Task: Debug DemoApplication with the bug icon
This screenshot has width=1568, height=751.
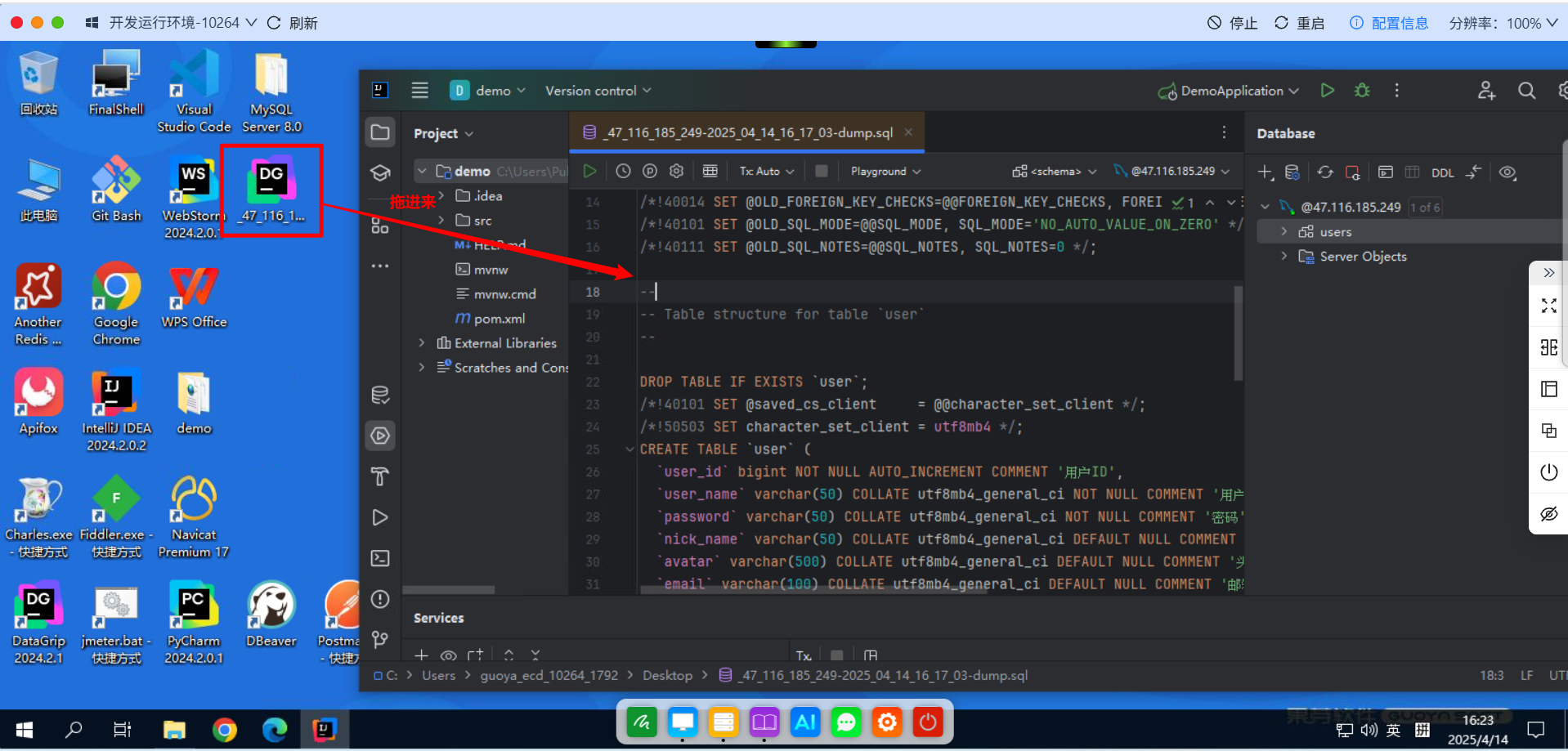Action: click(x=1362, y=91)
